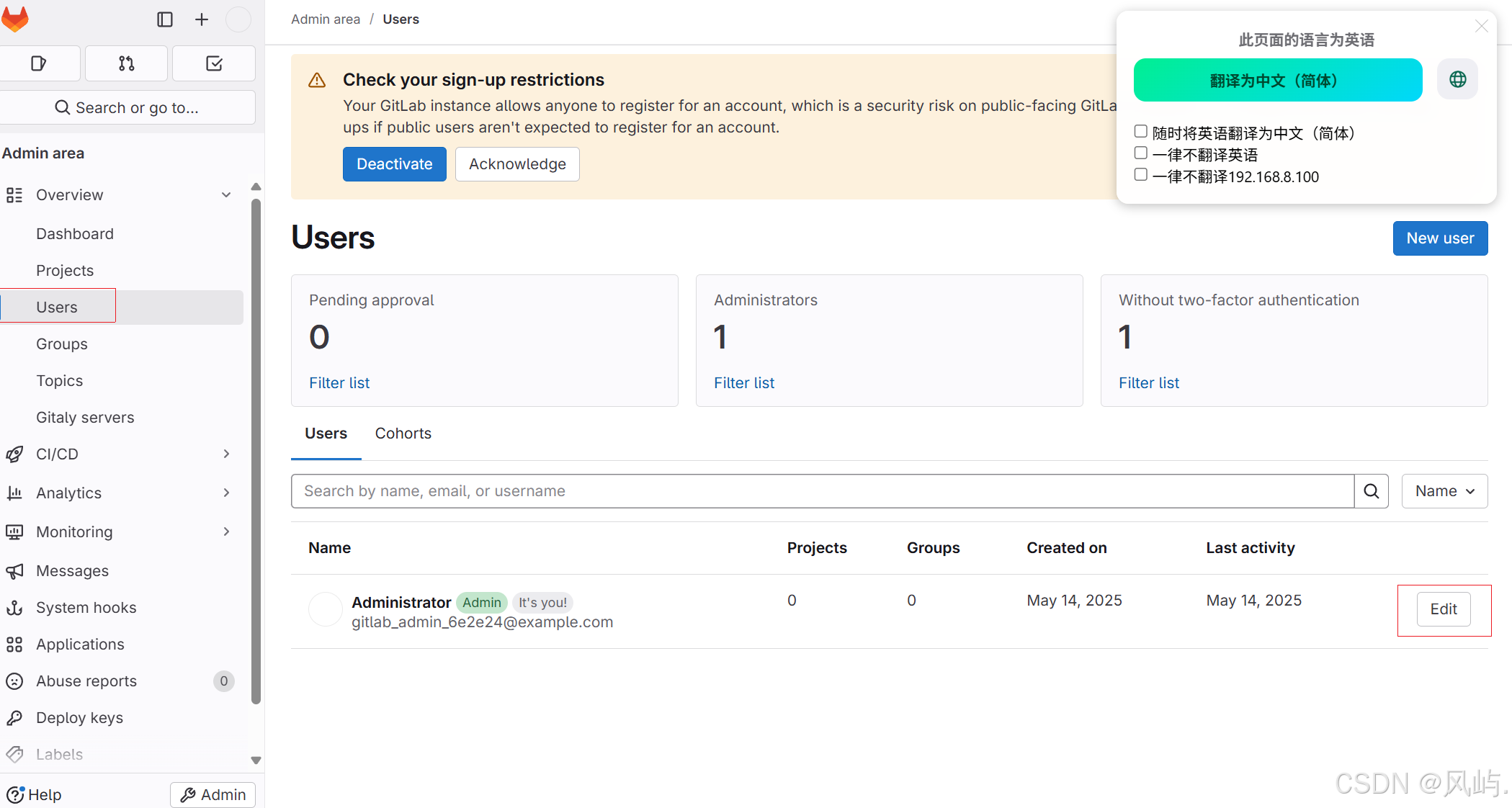Check never translate English option

(x=1141, y=153)
